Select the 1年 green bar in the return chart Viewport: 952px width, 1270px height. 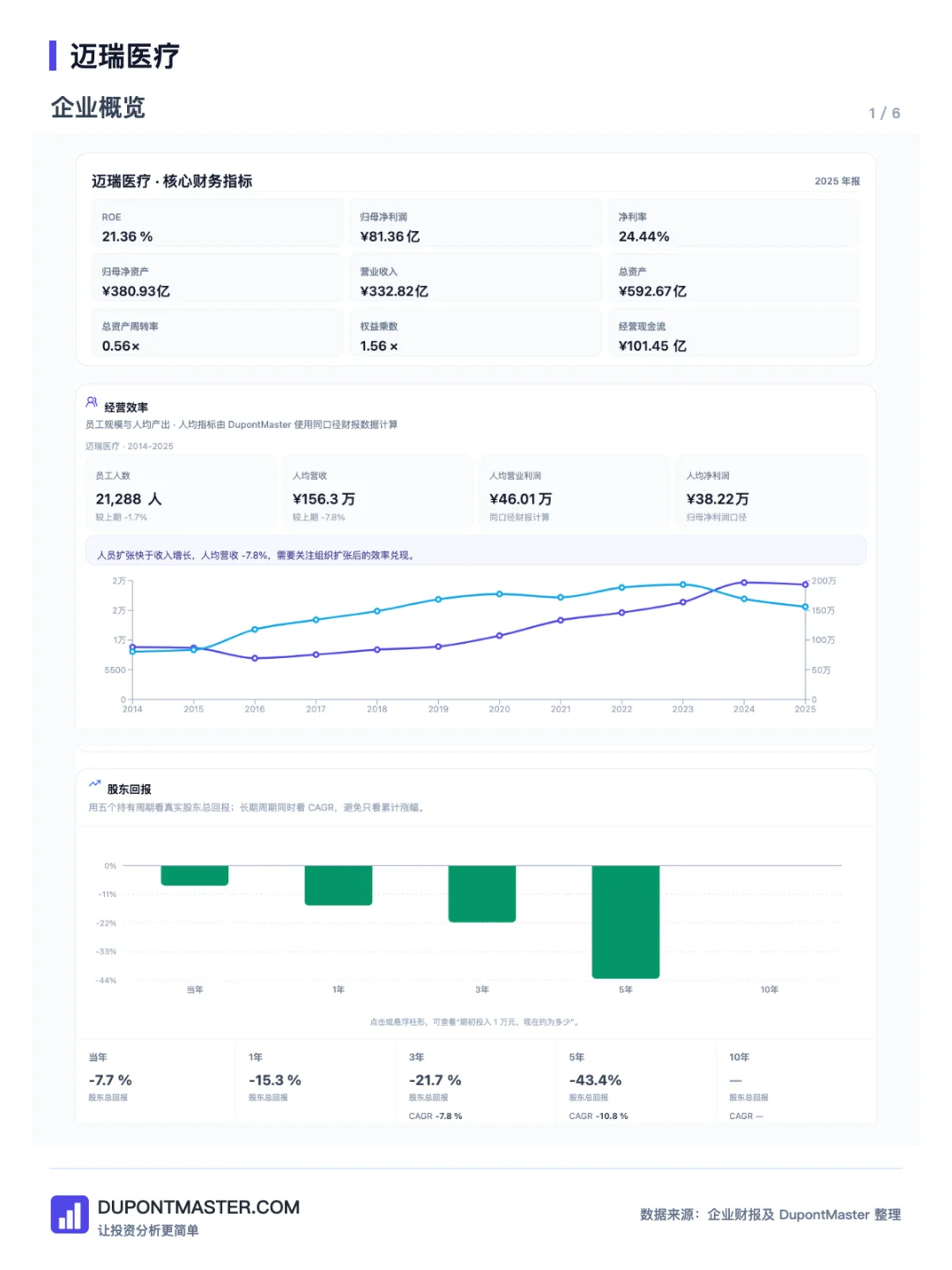(x=338, y=885)
